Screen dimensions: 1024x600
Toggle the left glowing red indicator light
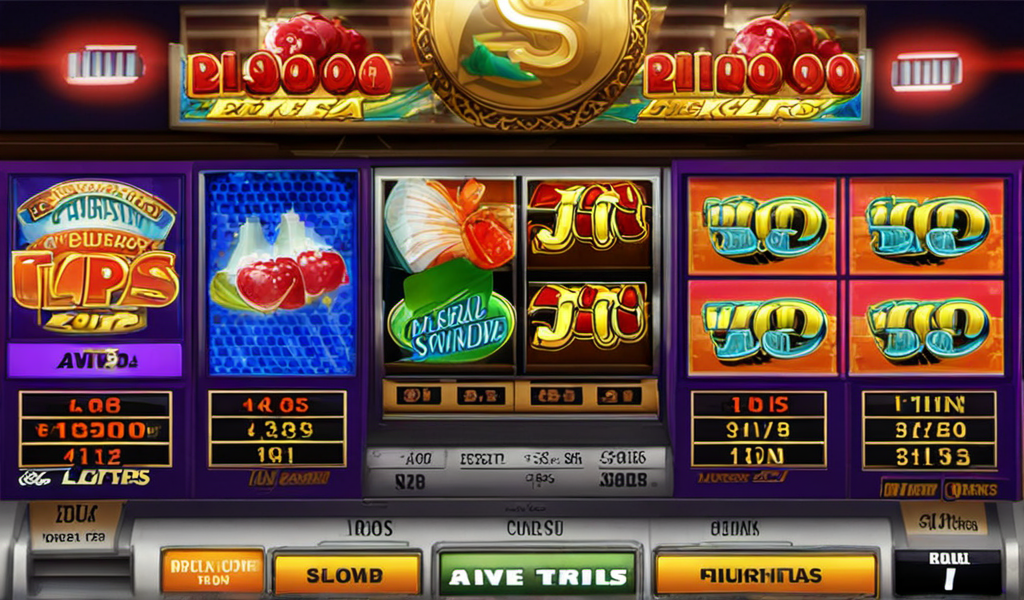[104, 65]
